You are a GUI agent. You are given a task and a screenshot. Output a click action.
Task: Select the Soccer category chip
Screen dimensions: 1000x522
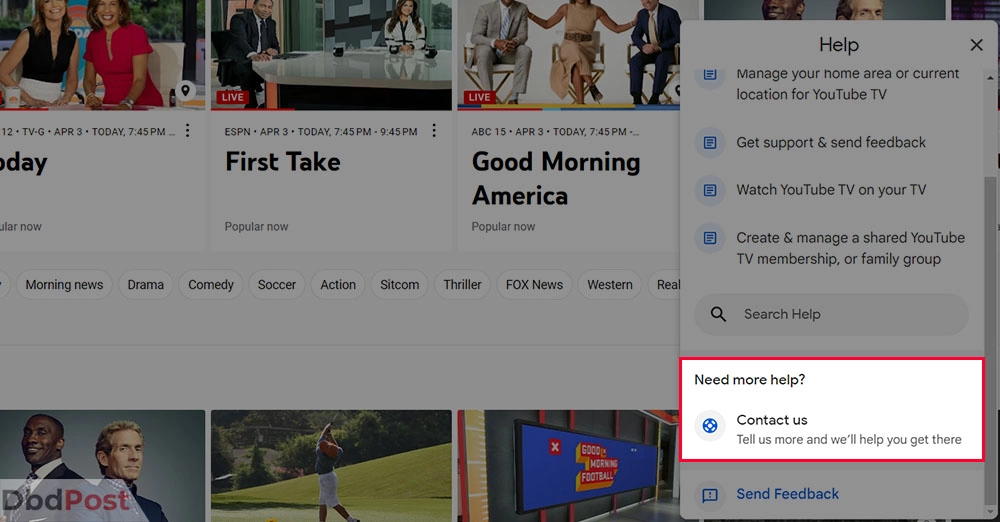pos(277,285)
